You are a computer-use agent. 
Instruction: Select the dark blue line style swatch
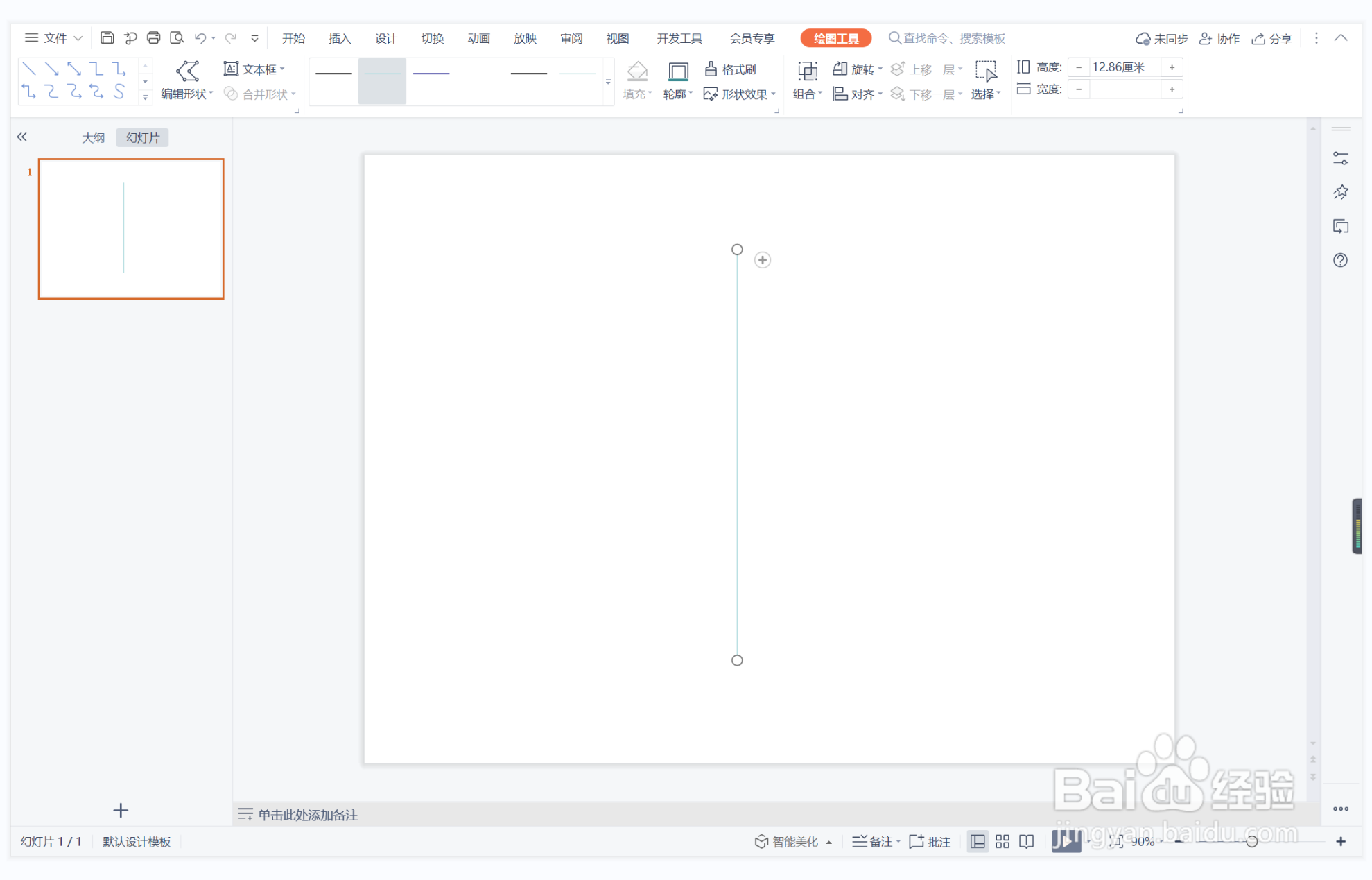tap(431, 73)
